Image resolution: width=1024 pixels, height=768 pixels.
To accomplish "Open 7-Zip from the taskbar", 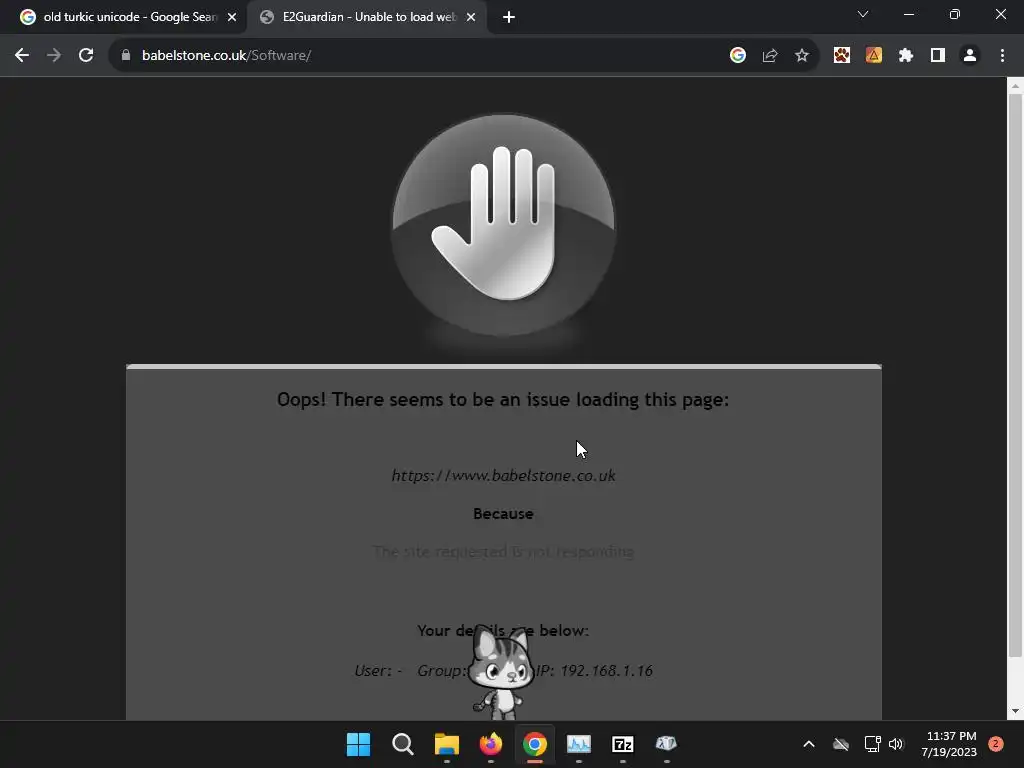I will coord(622,744).
